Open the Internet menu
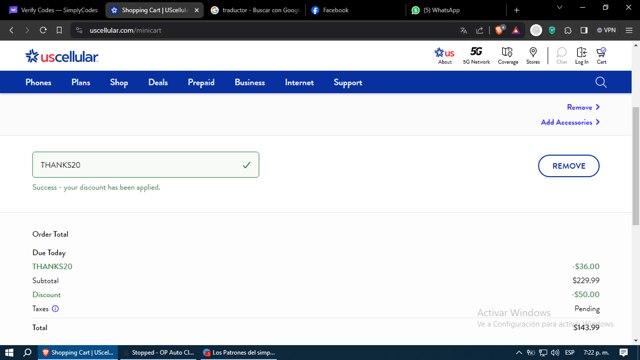This screenshot has height=360, width=640. 299,82
